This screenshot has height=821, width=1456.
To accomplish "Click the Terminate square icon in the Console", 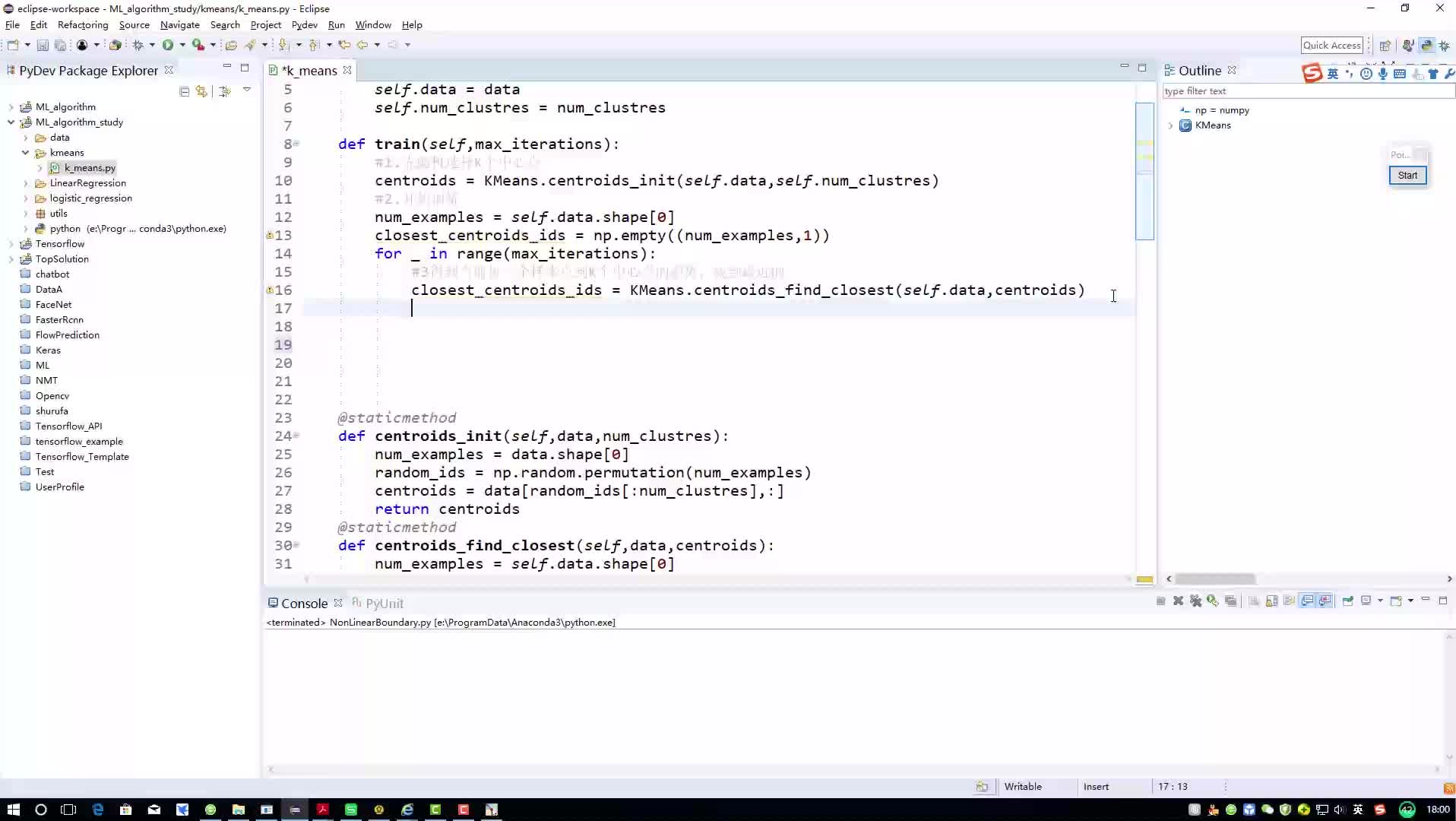I will (1160, 601).
